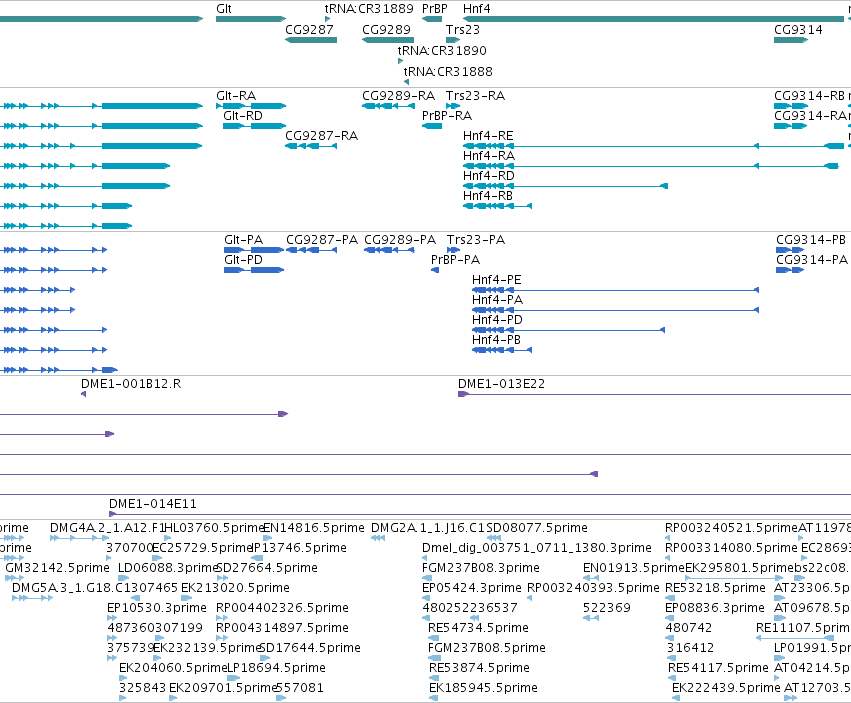Click tRNA:CR31890 label
This screenshot has width=851, height=703.
(x=442, y=50)
